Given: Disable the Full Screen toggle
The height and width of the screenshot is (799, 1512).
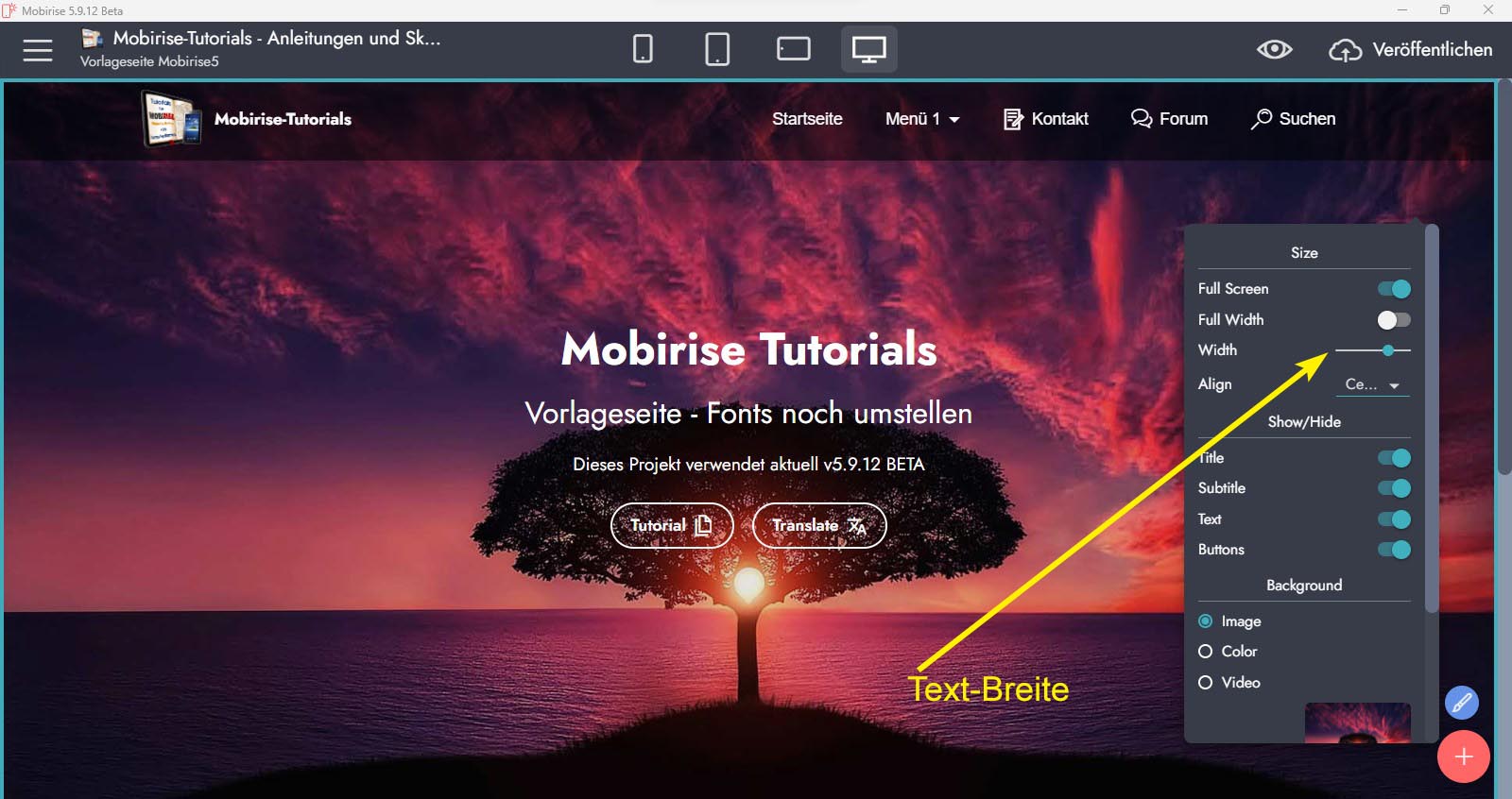Looking at the screenshot, I should (x=1394, y=289).
